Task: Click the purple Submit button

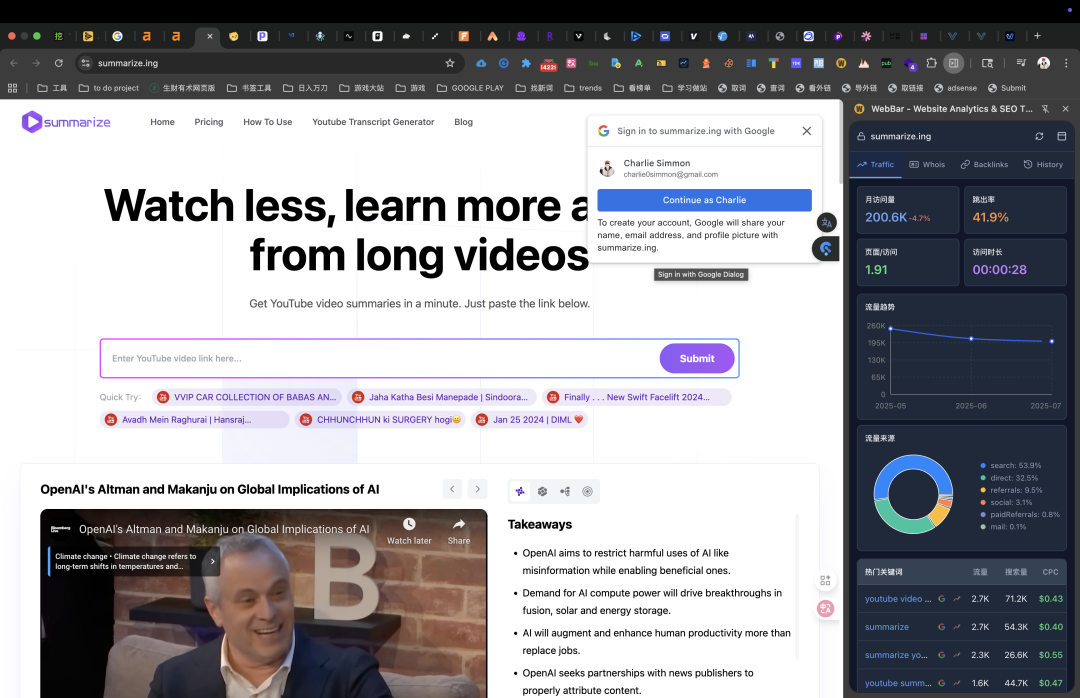Action: click(x=697, y=358)
